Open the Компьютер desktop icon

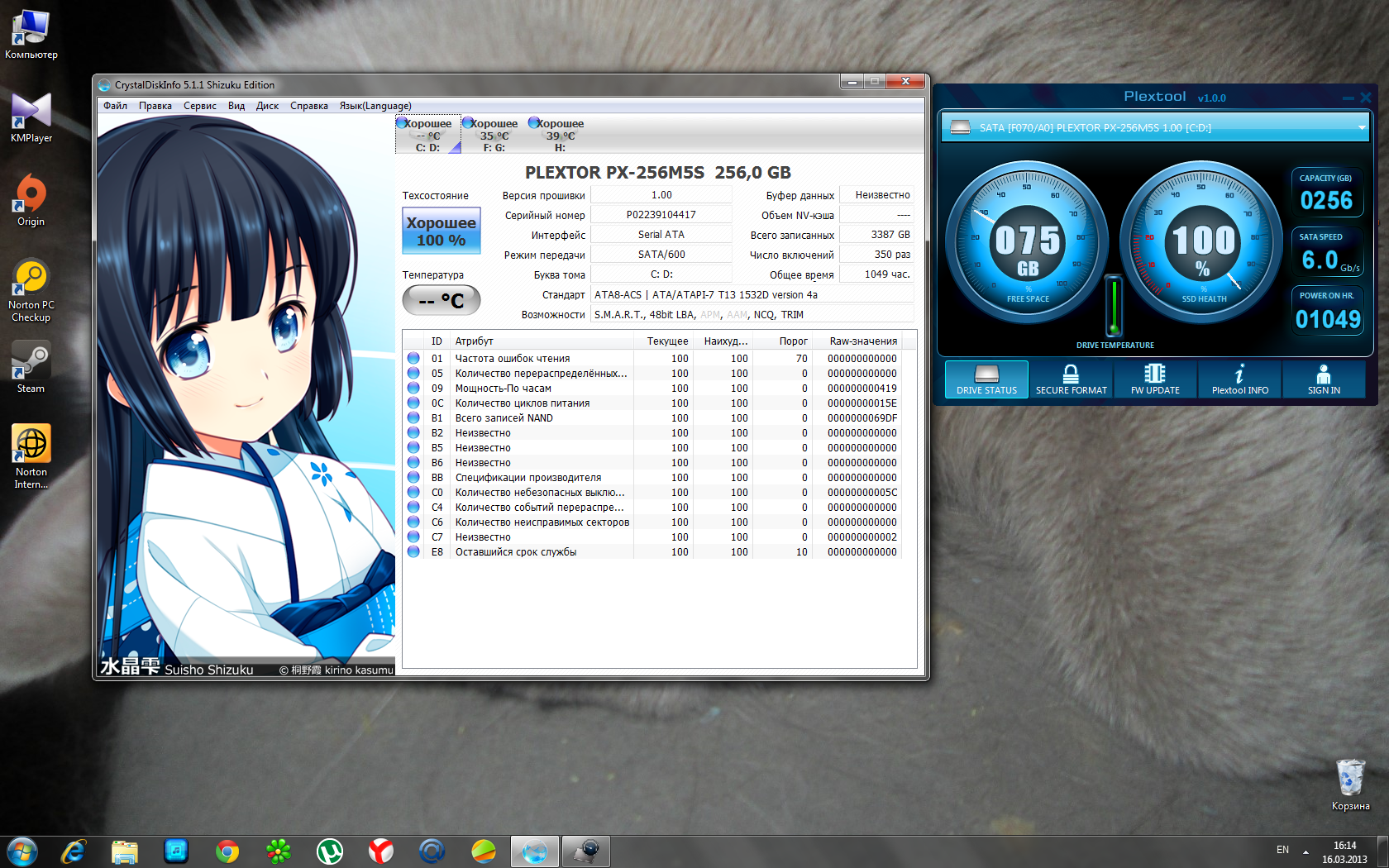coord(31,35)
